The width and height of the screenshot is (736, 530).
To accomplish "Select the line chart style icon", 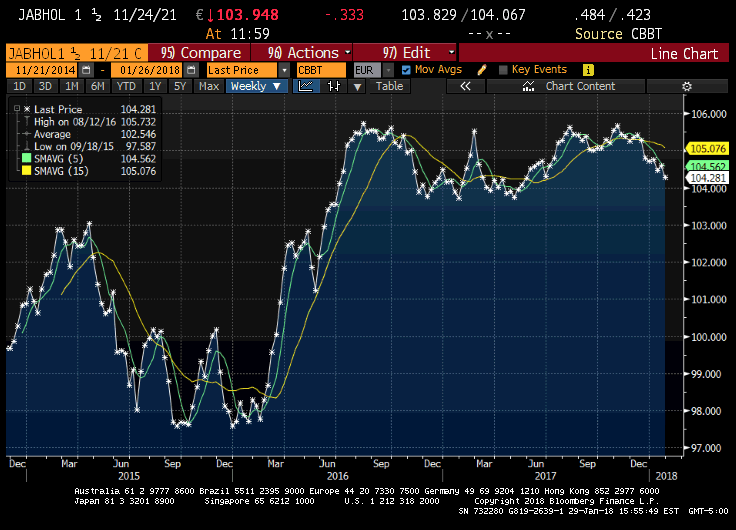I will [306, 86].
